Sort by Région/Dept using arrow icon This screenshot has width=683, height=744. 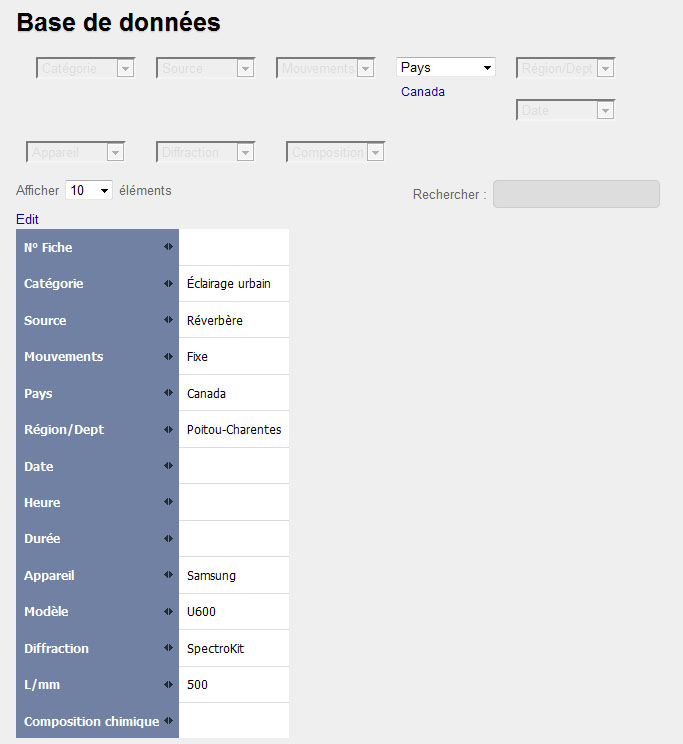[168, 430]
